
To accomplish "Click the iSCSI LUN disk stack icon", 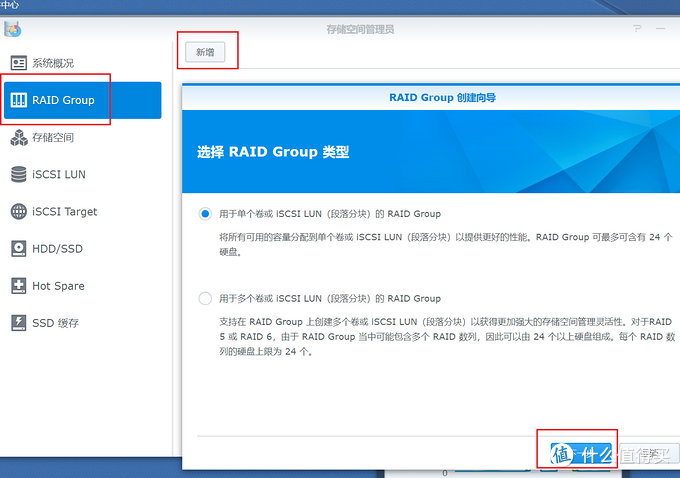I will click(x=19, y=174).
